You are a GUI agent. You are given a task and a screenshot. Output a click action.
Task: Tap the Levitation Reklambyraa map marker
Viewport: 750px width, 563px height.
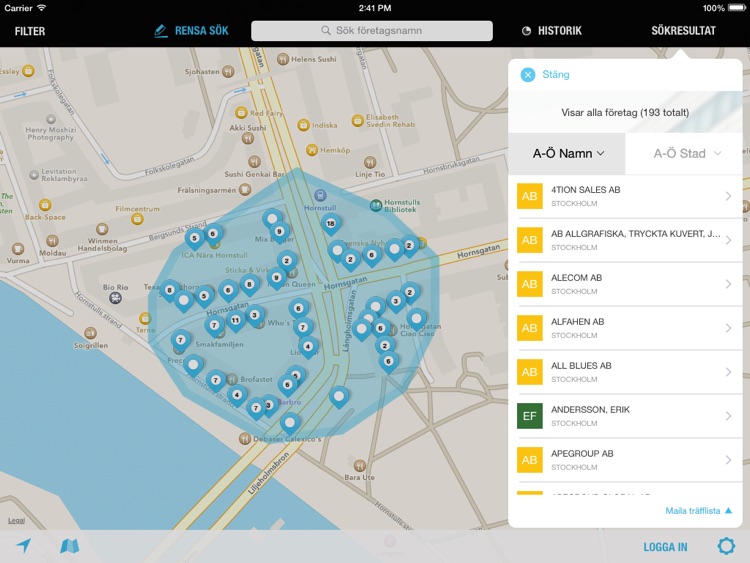pyautogui.click(x=34, y=175)
